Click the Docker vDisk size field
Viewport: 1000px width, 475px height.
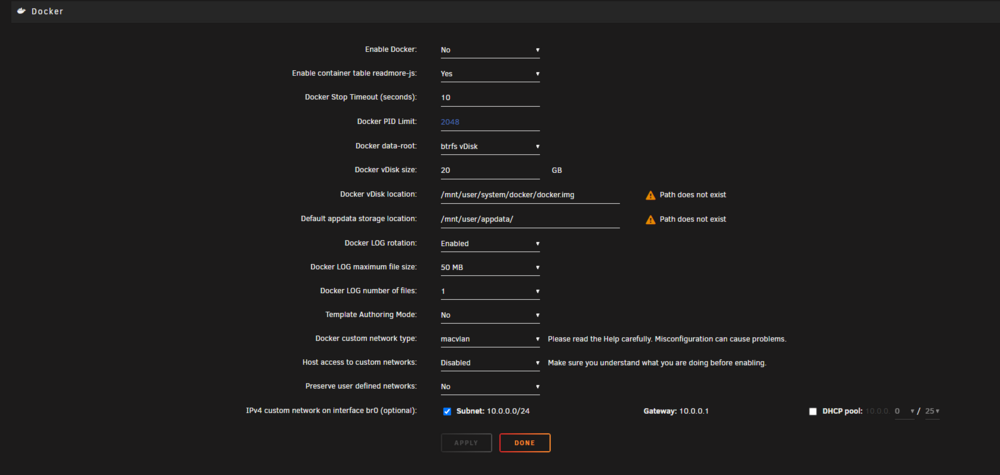click(x=490, y=170)
